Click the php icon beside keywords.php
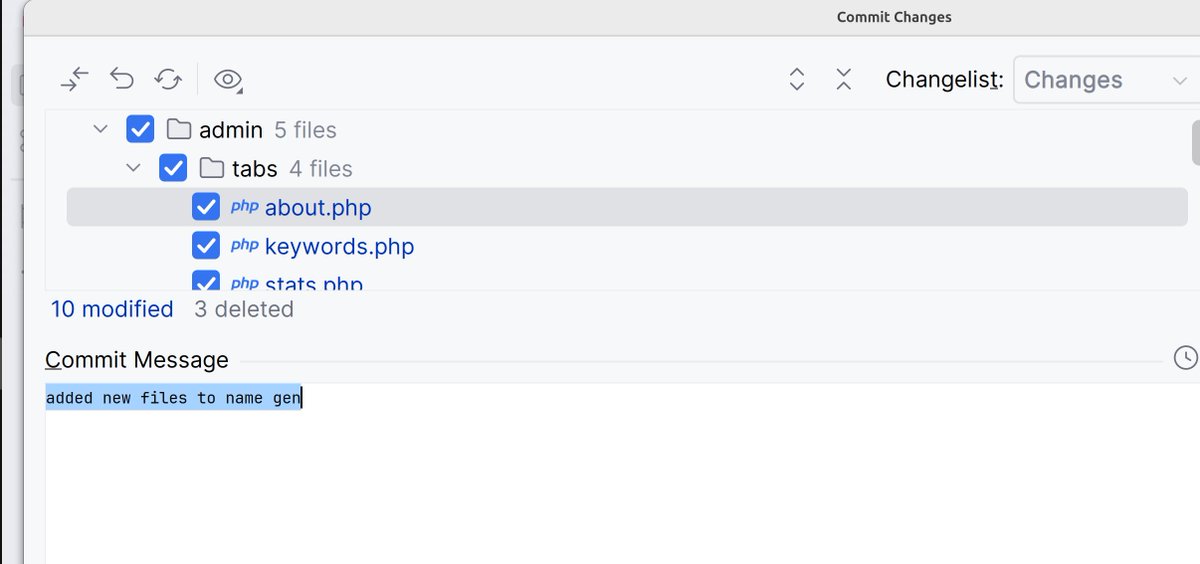 [244, 245]
